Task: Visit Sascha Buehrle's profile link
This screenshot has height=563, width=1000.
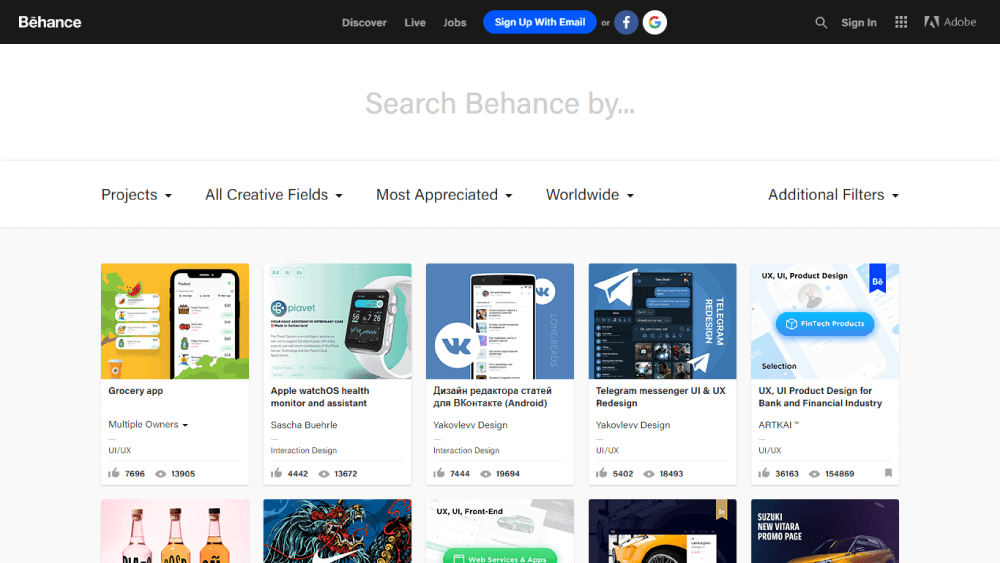Action: click(x=304, y=425)
